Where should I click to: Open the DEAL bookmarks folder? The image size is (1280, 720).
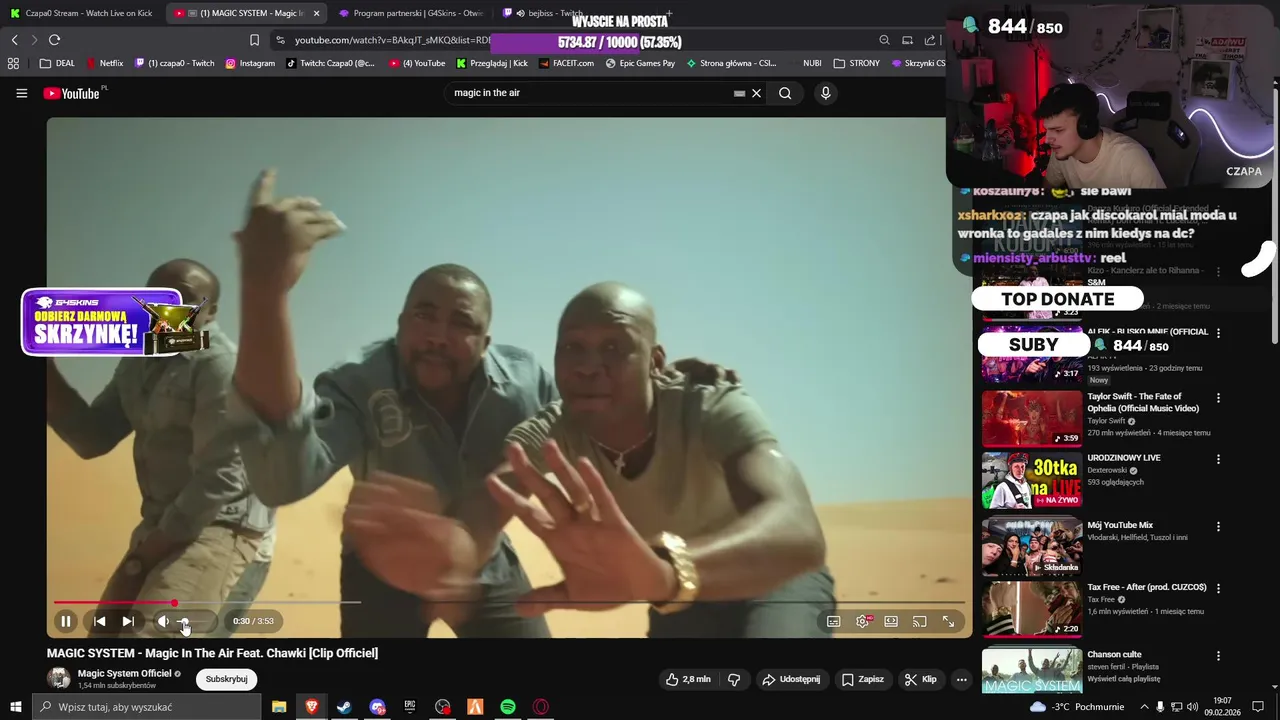(57, 63)
